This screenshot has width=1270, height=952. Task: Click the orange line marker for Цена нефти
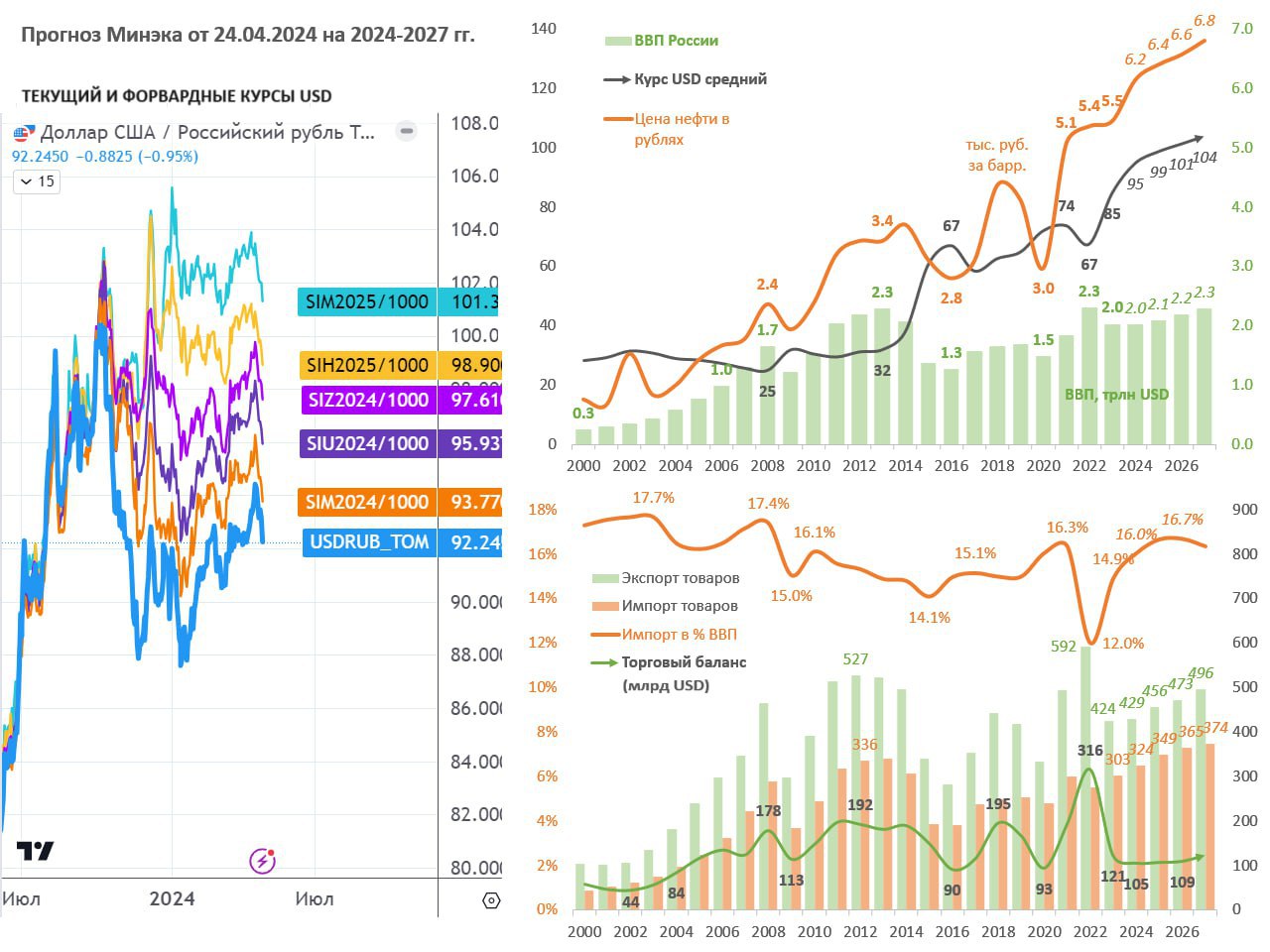coord(618,119)
